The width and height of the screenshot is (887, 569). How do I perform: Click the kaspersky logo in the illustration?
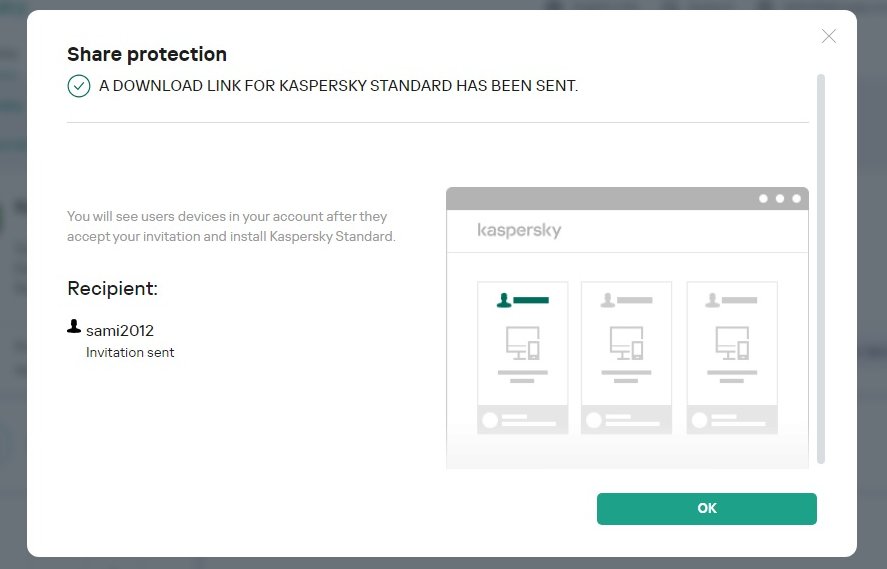tap(519, 230)
